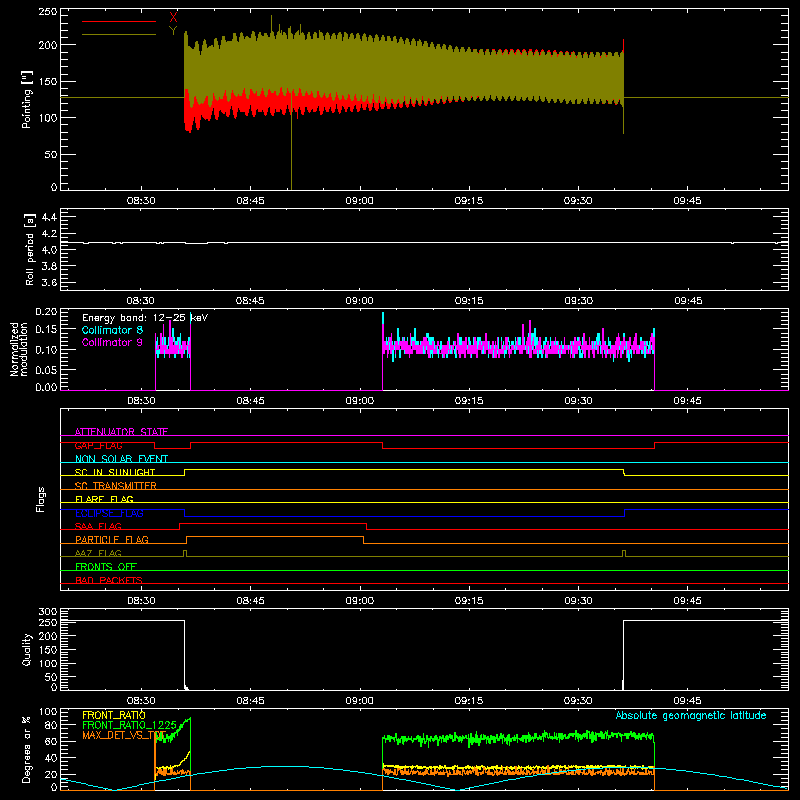Select the 'Quality' axis title
Image resolution: width=800 pixels, height=800 pixels.
click(27, 649)
